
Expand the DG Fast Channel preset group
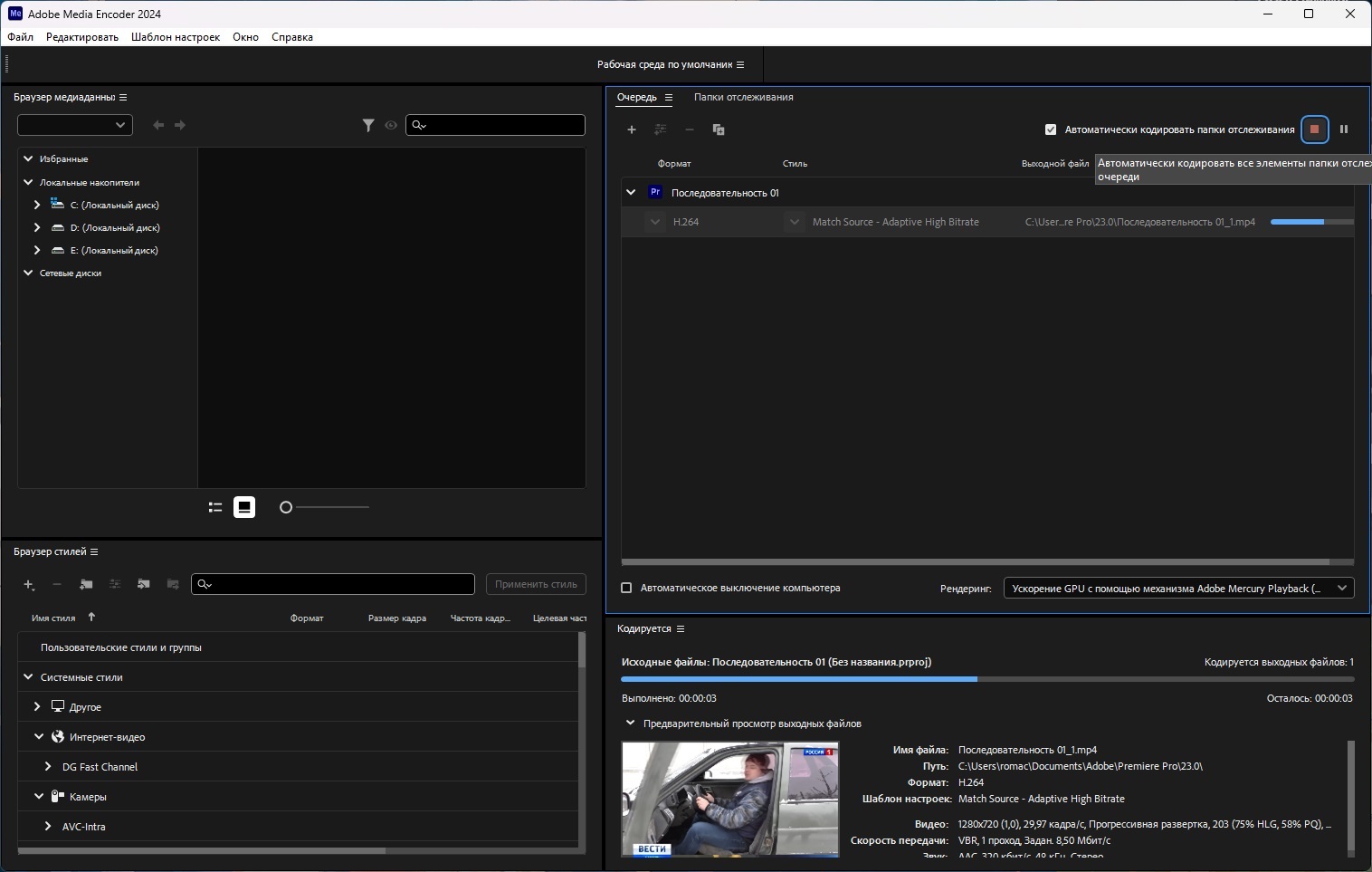click(48, 767)
